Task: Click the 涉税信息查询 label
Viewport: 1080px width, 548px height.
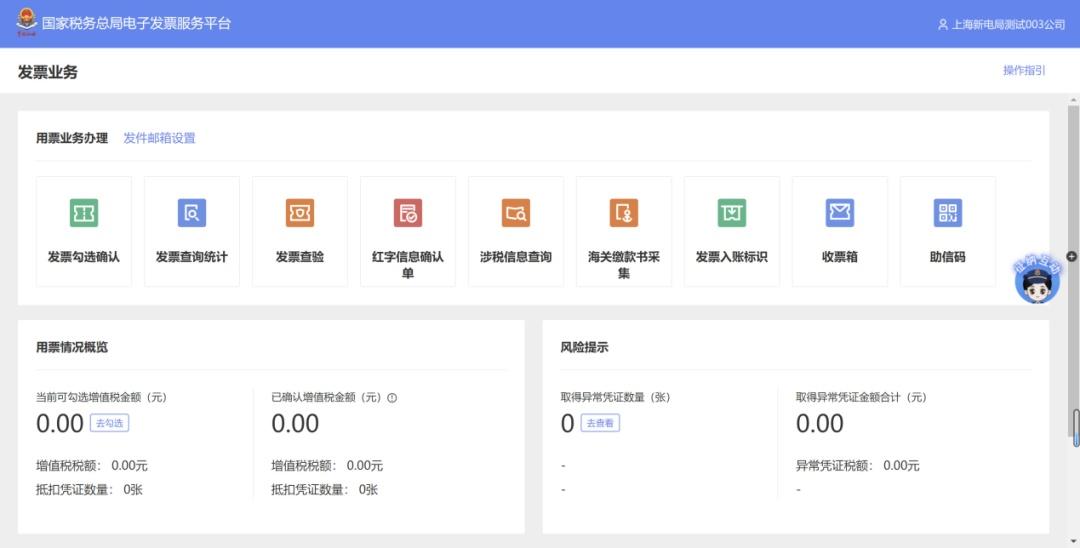Action: pos(516,257)
